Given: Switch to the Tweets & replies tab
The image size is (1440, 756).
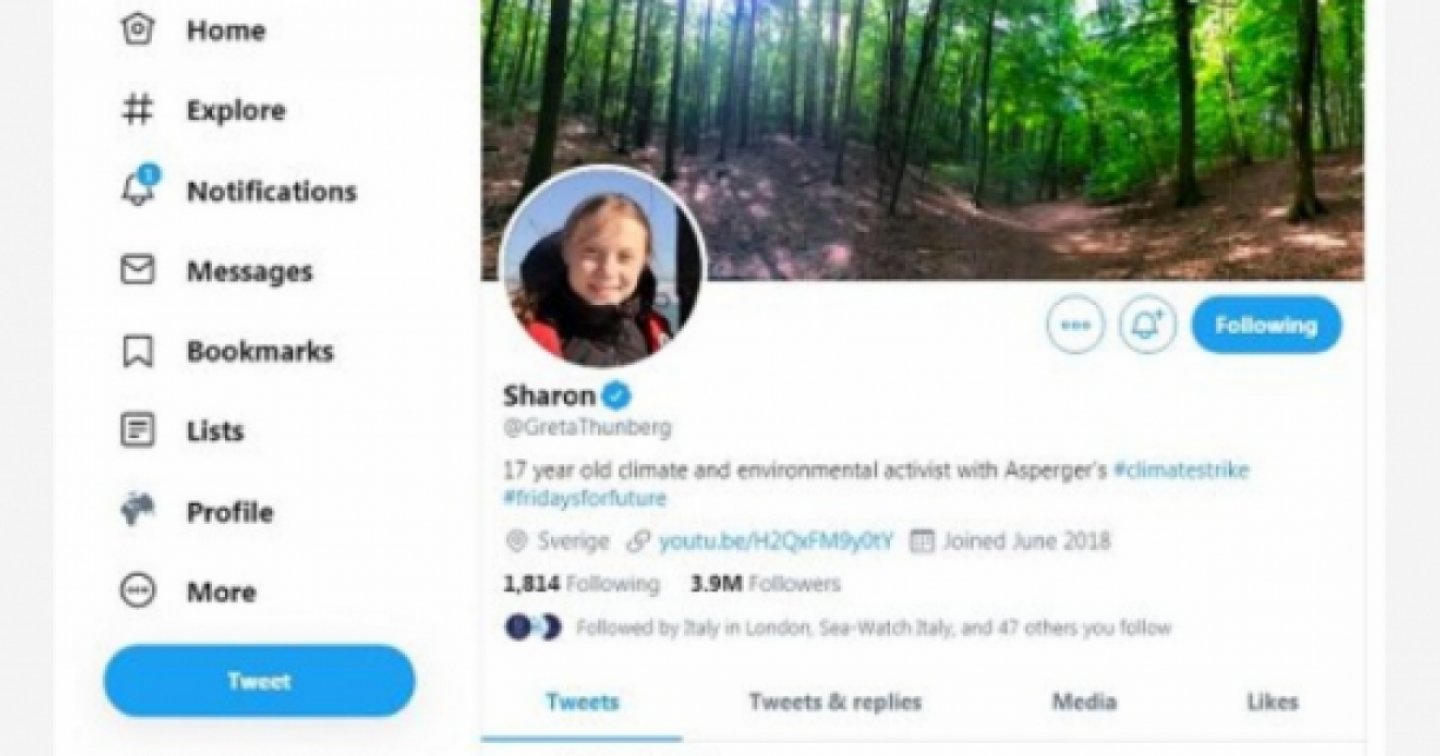Looking at the screenshot, I should pos(835,702).
